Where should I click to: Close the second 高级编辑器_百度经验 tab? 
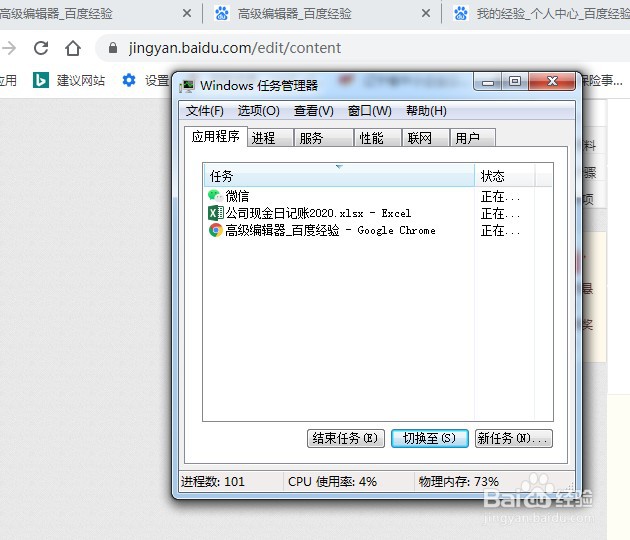pyautogui.click(x=426, y=14)
